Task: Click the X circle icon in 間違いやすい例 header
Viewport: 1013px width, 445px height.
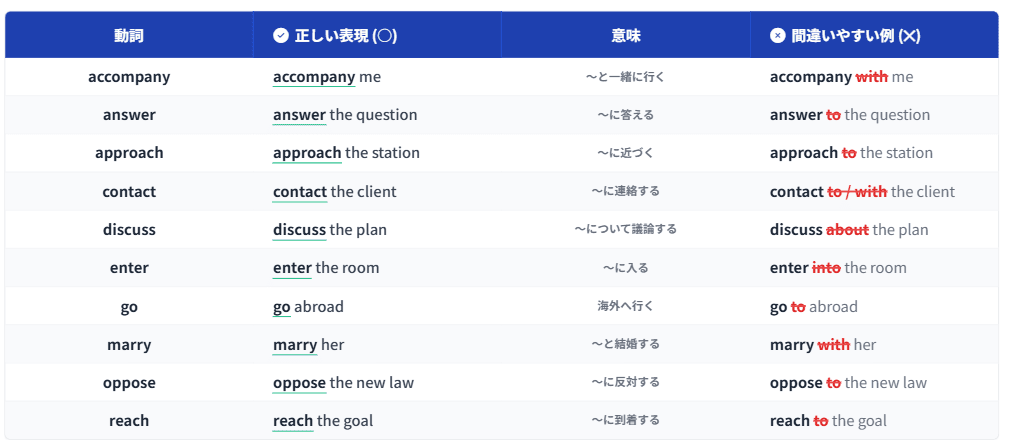Action: (x=778, y=36)
